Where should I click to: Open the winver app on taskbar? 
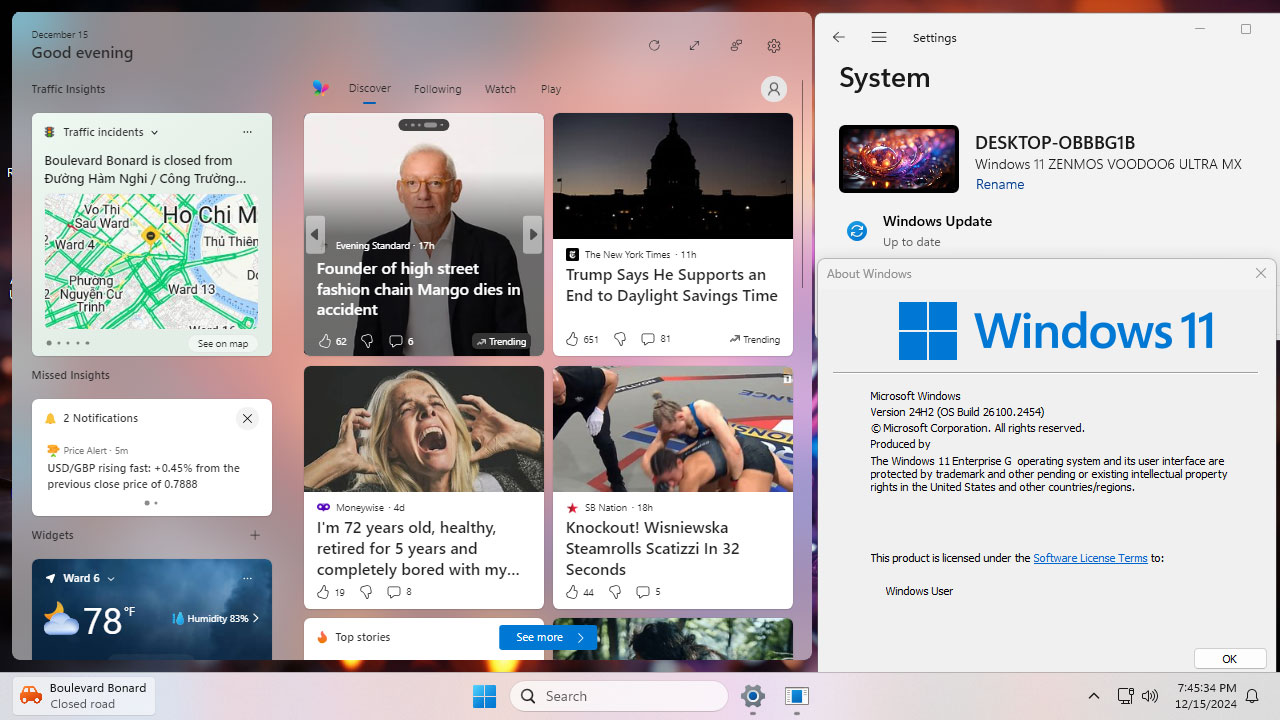pos(797,696)
